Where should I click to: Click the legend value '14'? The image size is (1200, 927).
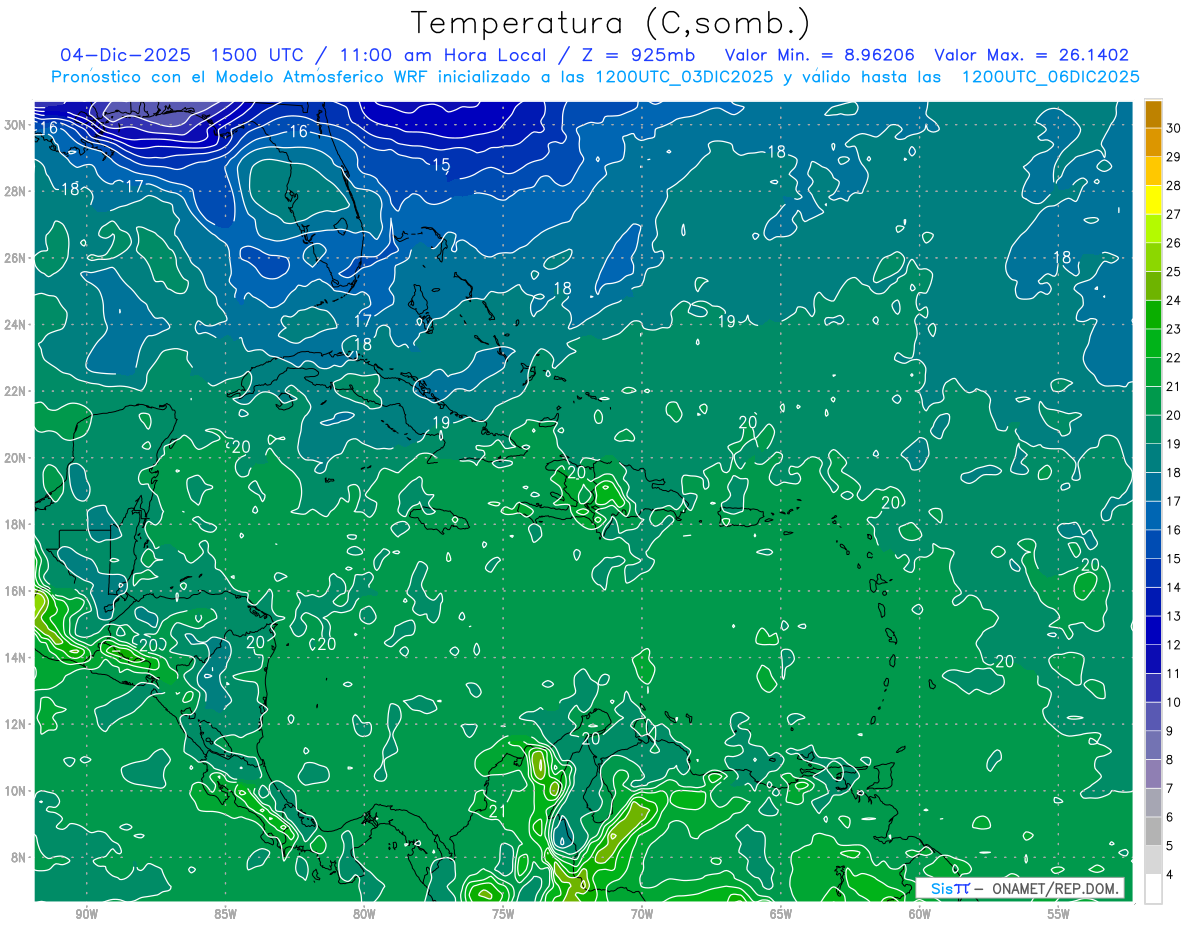click(1173, 588)
